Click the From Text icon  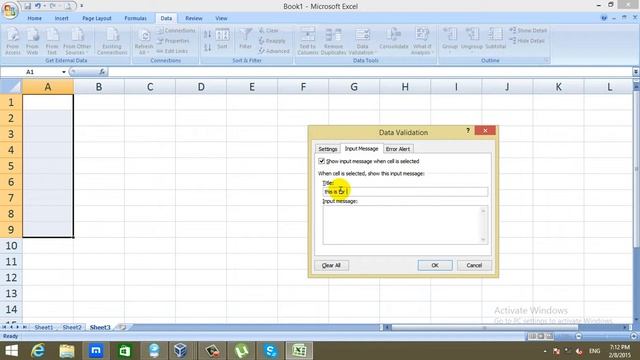(52, 41)
